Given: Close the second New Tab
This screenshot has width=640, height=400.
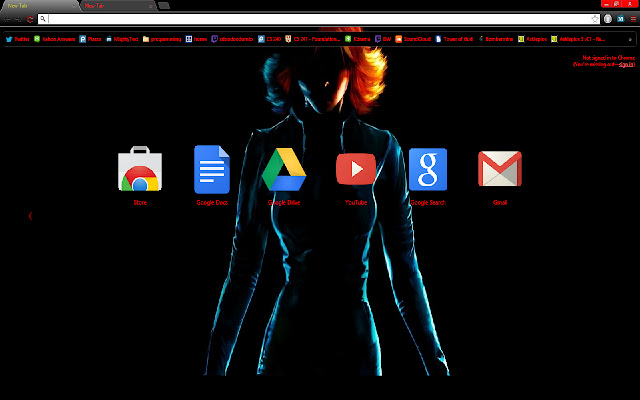Looking at the screenshot, I should 151,6.
